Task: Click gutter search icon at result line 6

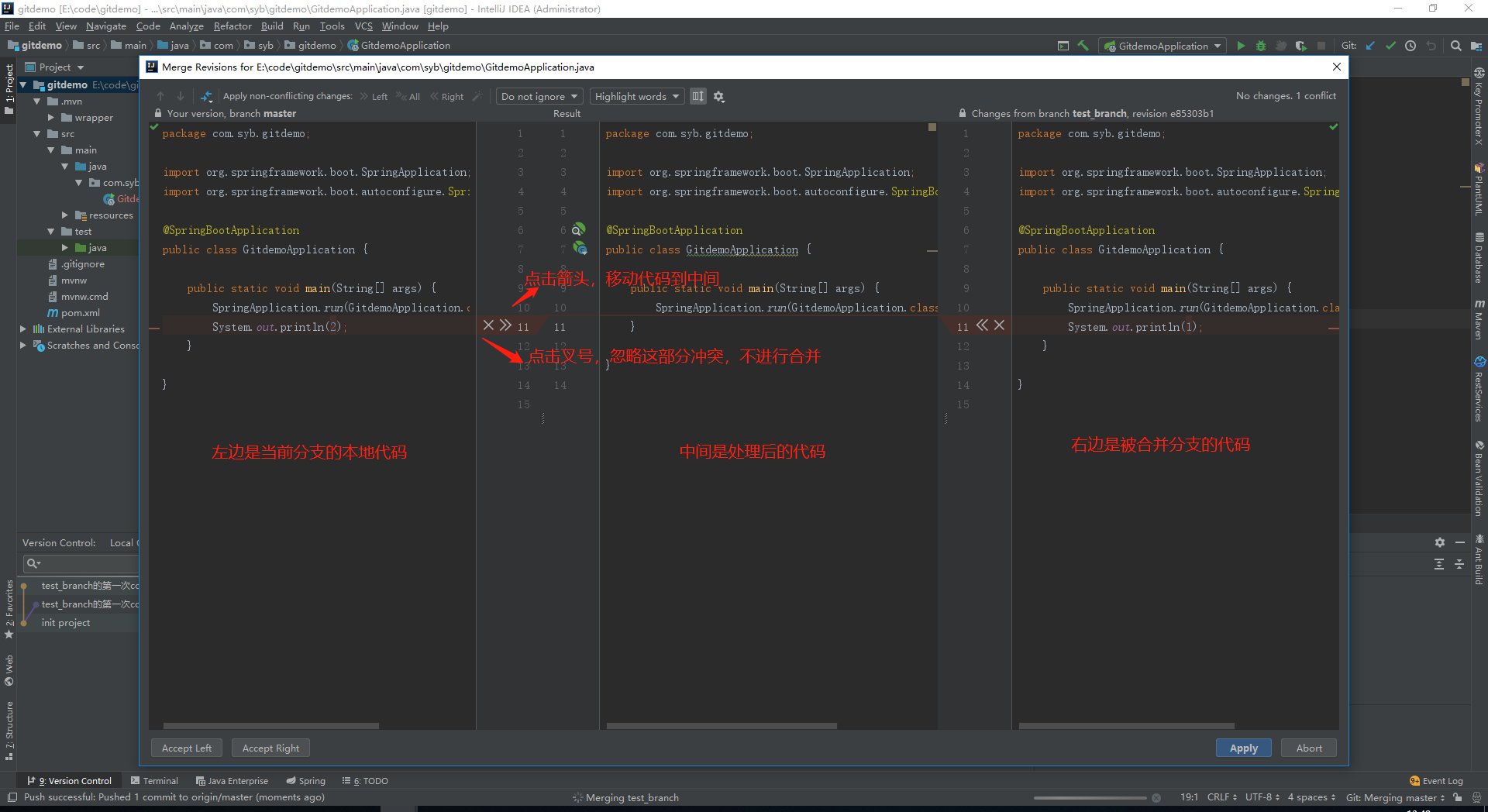Action: (x=579, y=229)
